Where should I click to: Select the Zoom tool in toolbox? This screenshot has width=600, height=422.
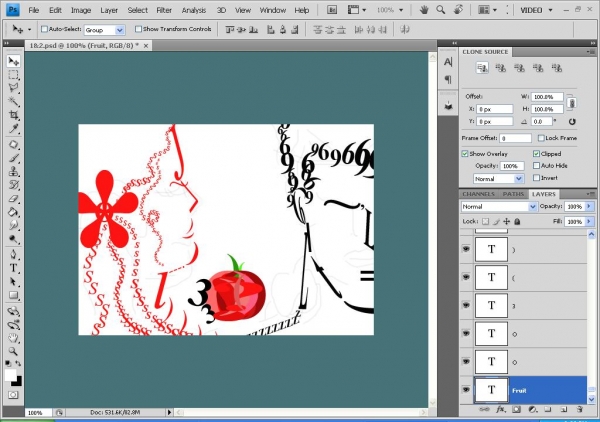point(13,351)
